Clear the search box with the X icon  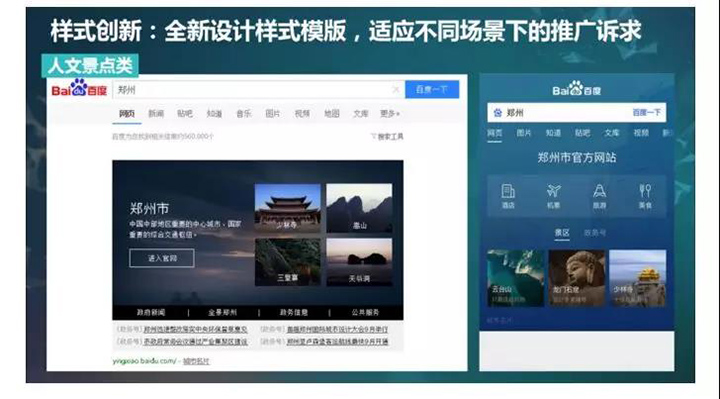click(396, 90)
